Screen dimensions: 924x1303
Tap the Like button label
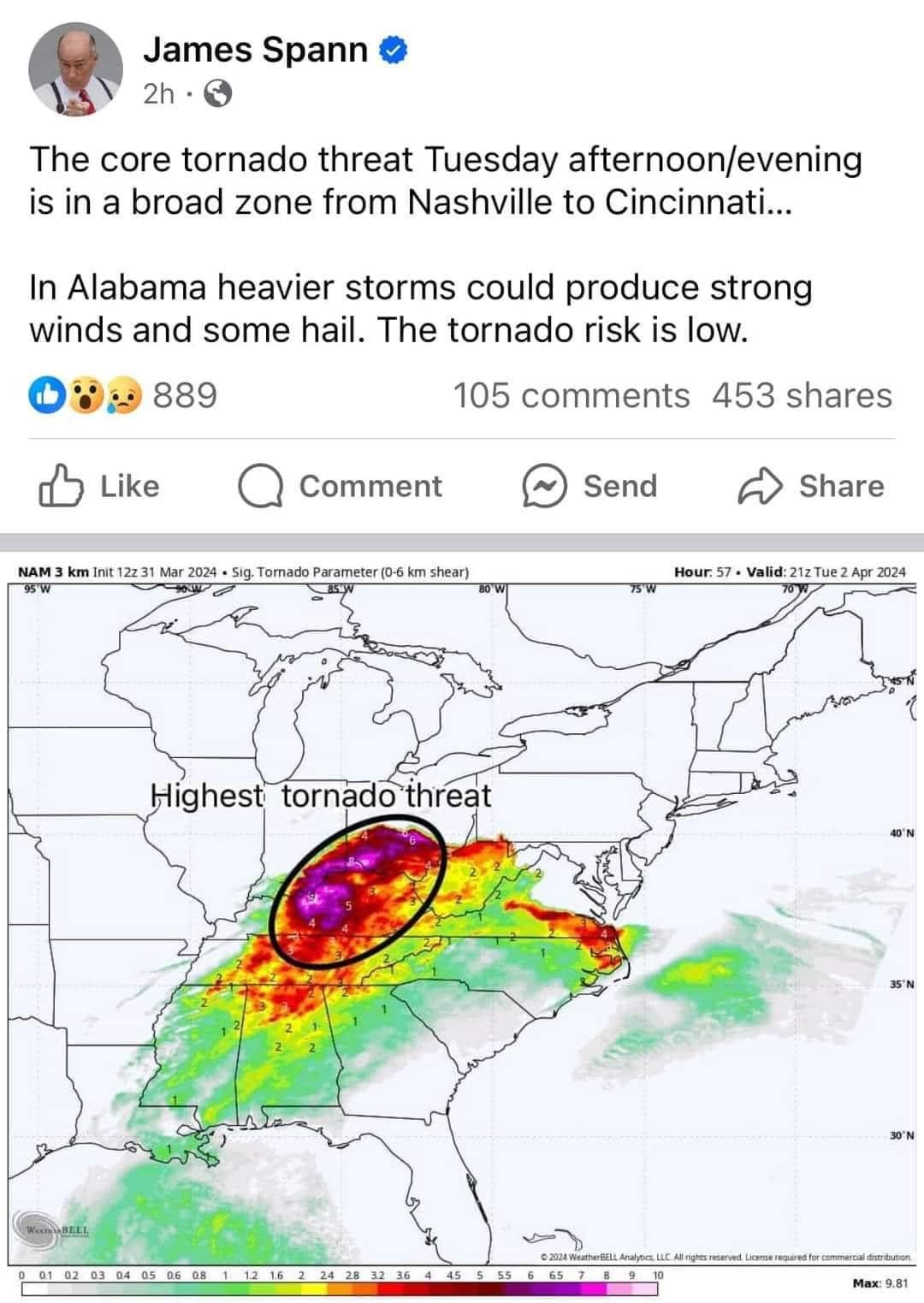coord(130,486)
